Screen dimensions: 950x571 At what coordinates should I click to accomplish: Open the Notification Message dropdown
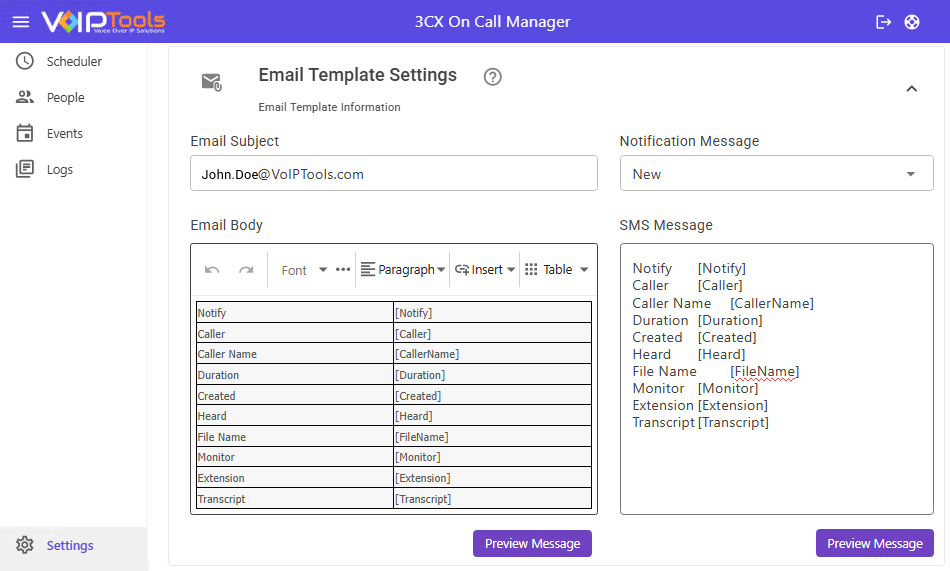click(776, 174)
